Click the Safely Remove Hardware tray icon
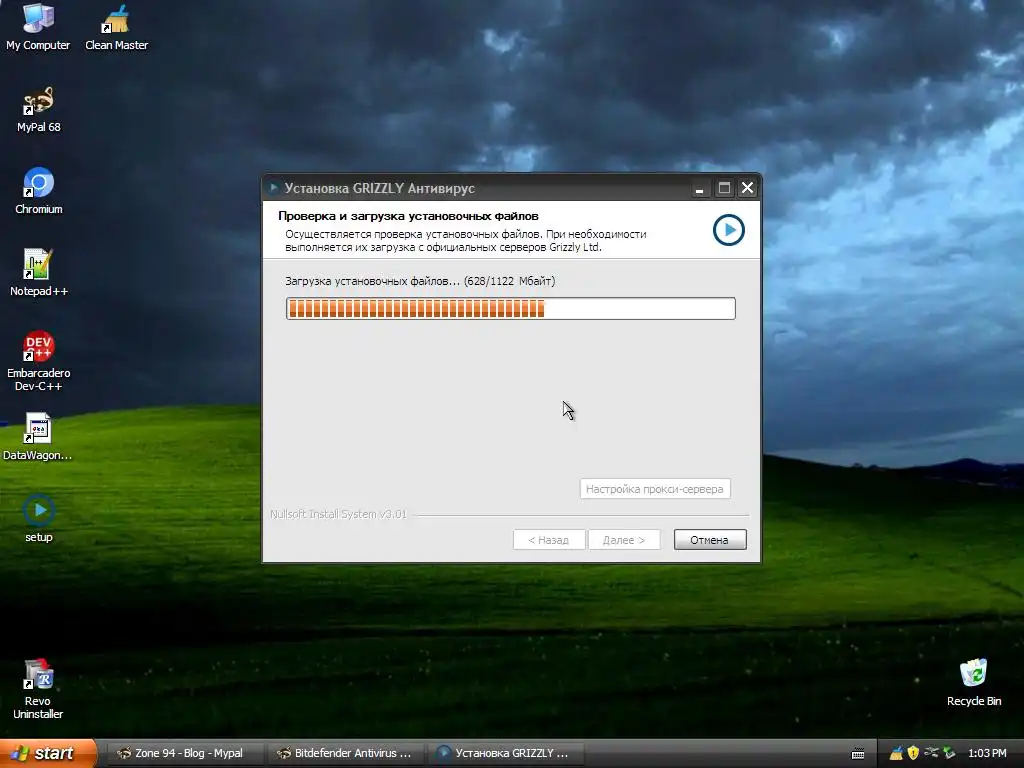This screenshot has height=768, width=1024. (931, 754)
